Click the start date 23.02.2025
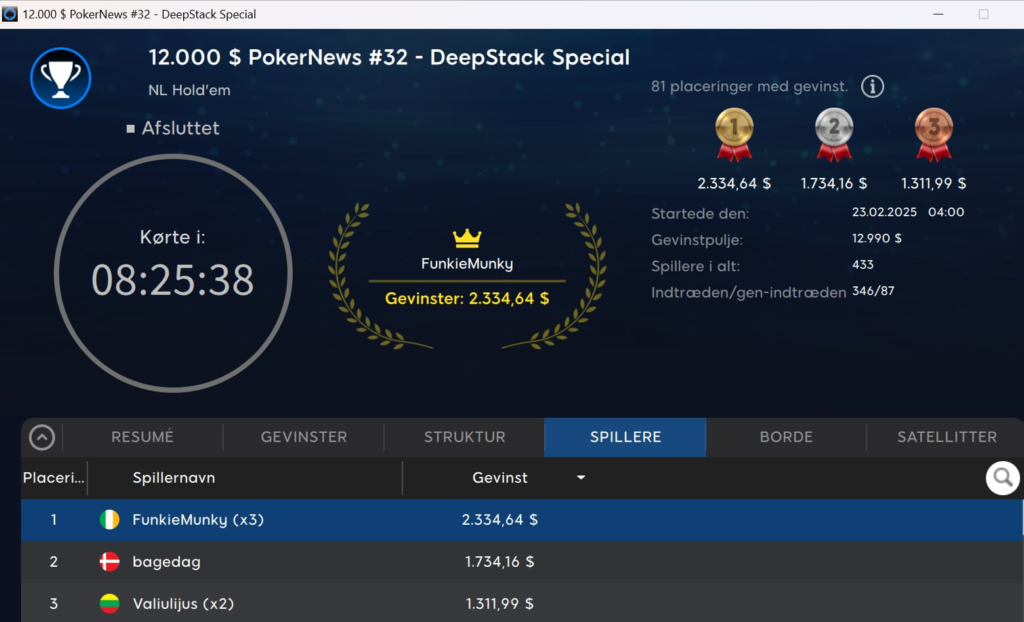The height and width of the screenshot is (622, 1024). click(884, 212)
